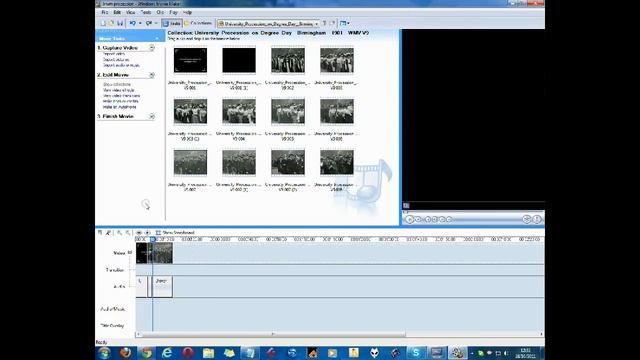Open the Redo history dropdown arrow

[x=156, y=24]
